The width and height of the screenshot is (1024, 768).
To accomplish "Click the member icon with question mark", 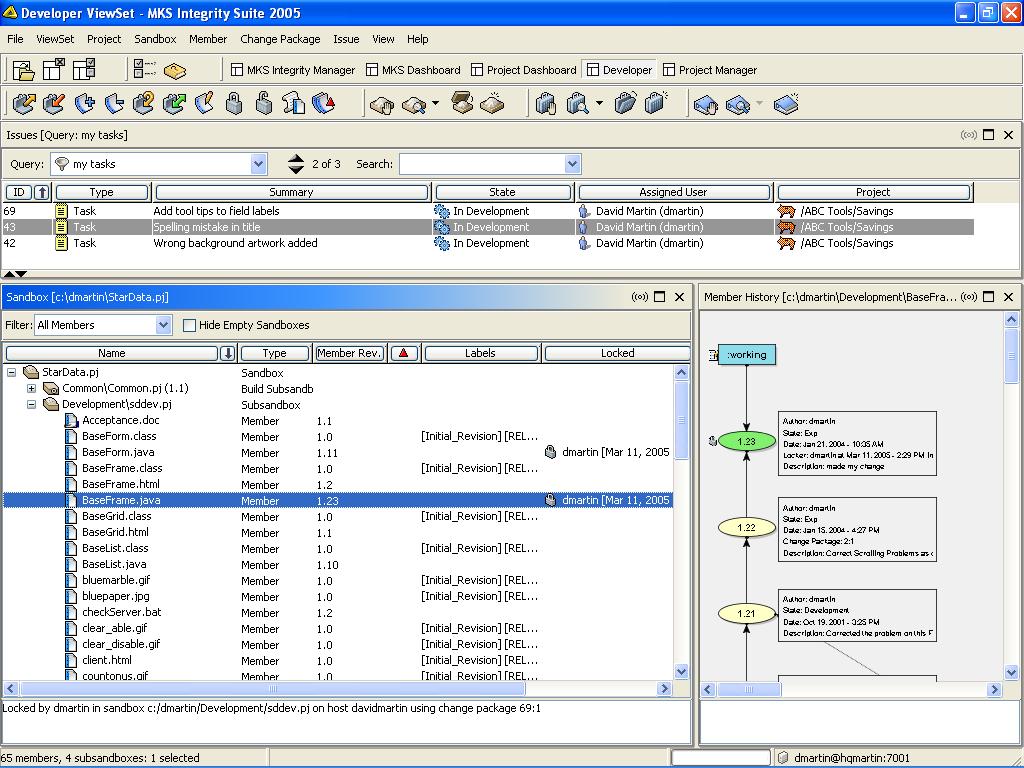I will (144, 104).
